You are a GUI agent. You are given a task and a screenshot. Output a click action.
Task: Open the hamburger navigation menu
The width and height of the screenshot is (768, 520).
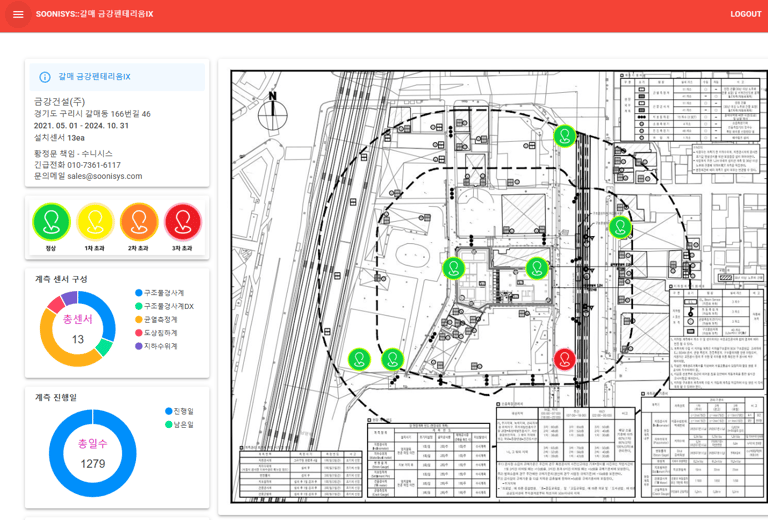pyautogui.click(x=18, y=14)
